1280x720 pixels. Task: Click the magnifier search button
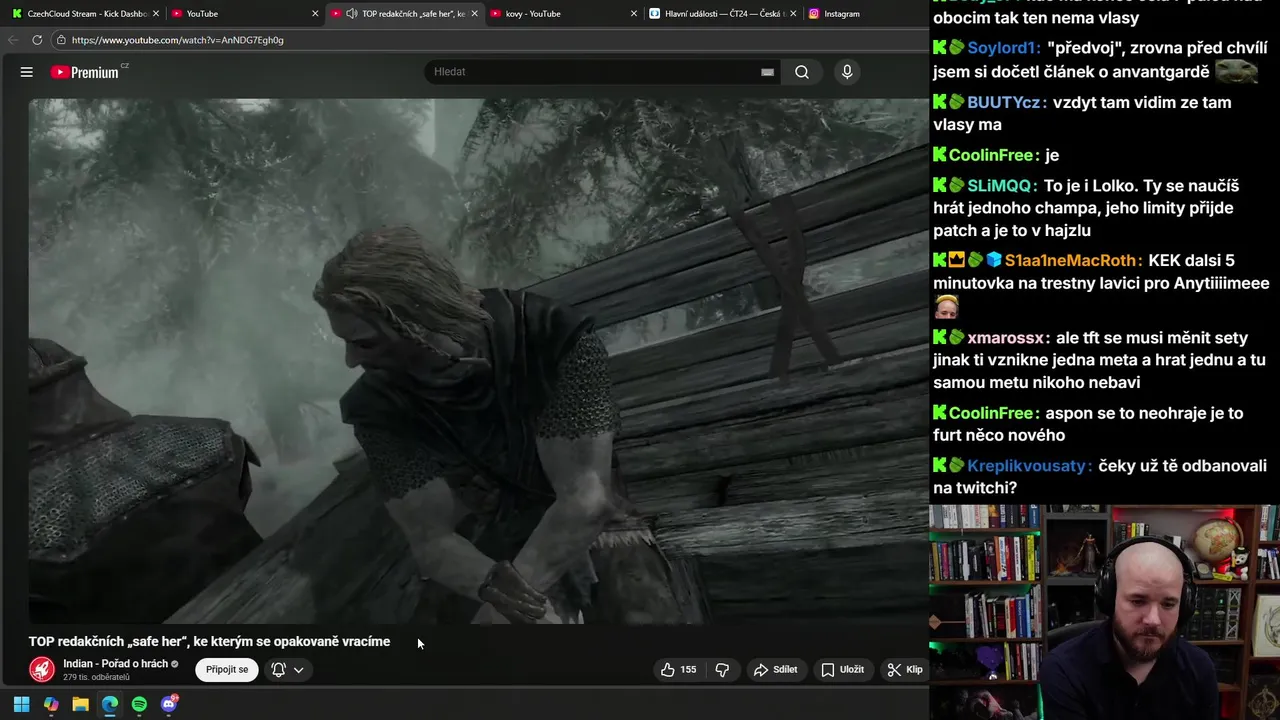tap(802, 72)
